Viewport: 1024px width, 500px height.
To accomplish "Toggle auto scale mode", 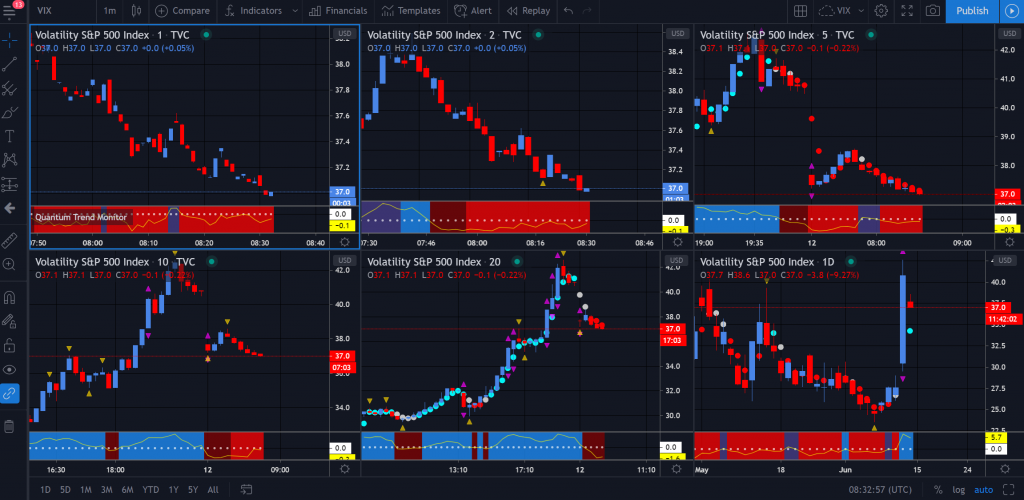I will click(984, 490).
